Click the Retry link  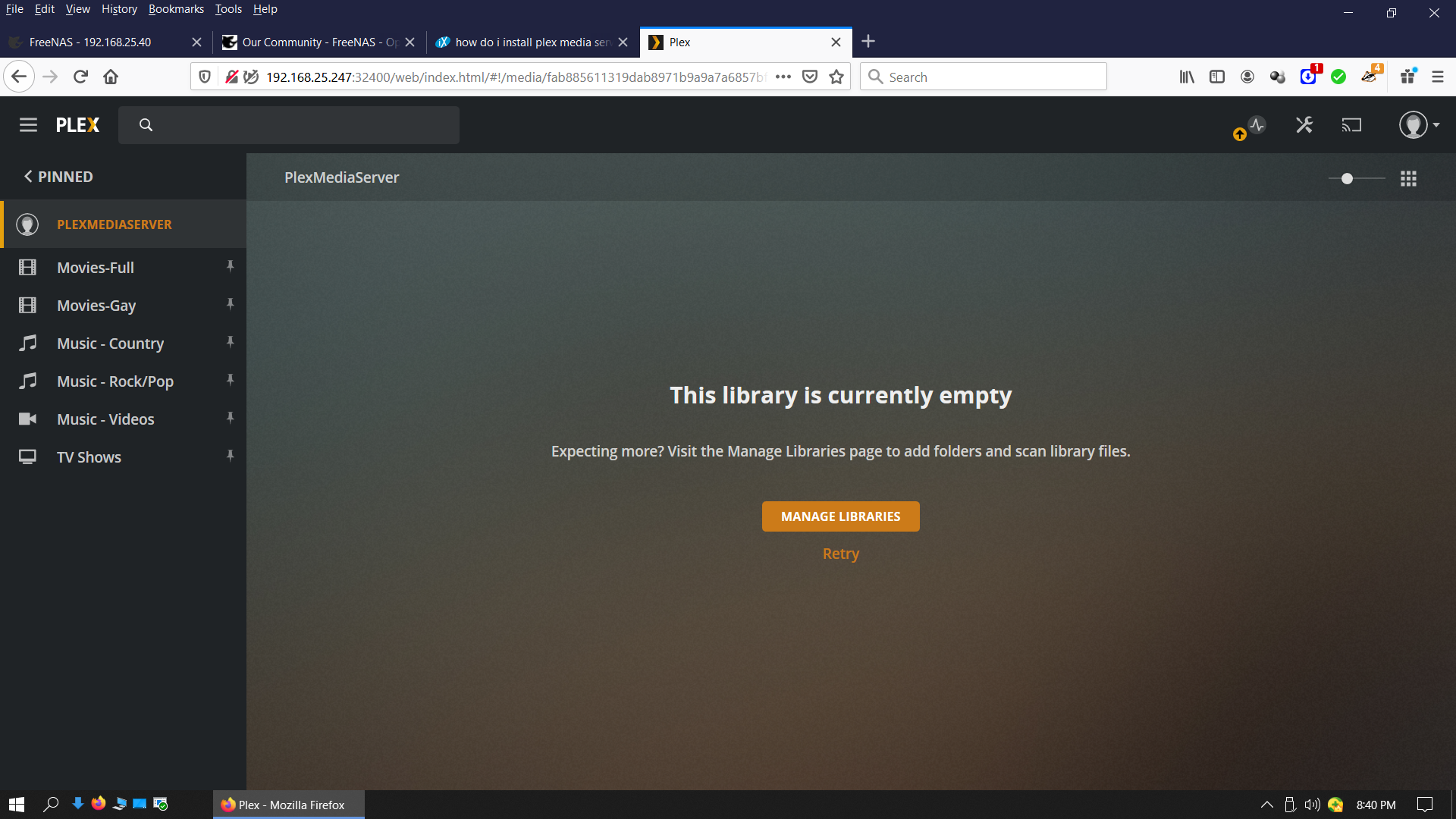point(840,554)
